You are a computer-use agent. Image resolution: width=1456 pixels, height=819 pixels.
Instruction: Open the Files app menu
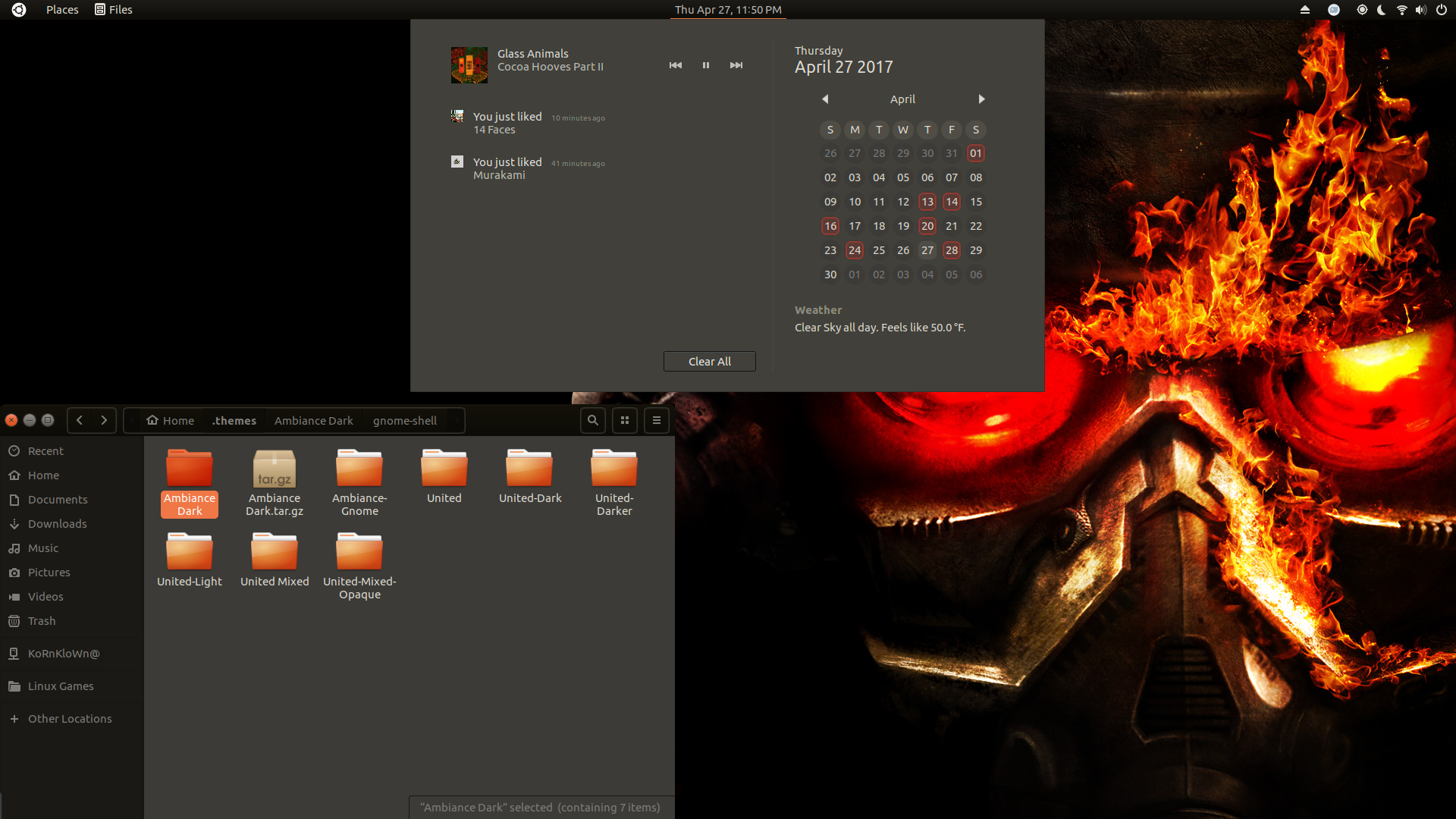coord(114,10)
